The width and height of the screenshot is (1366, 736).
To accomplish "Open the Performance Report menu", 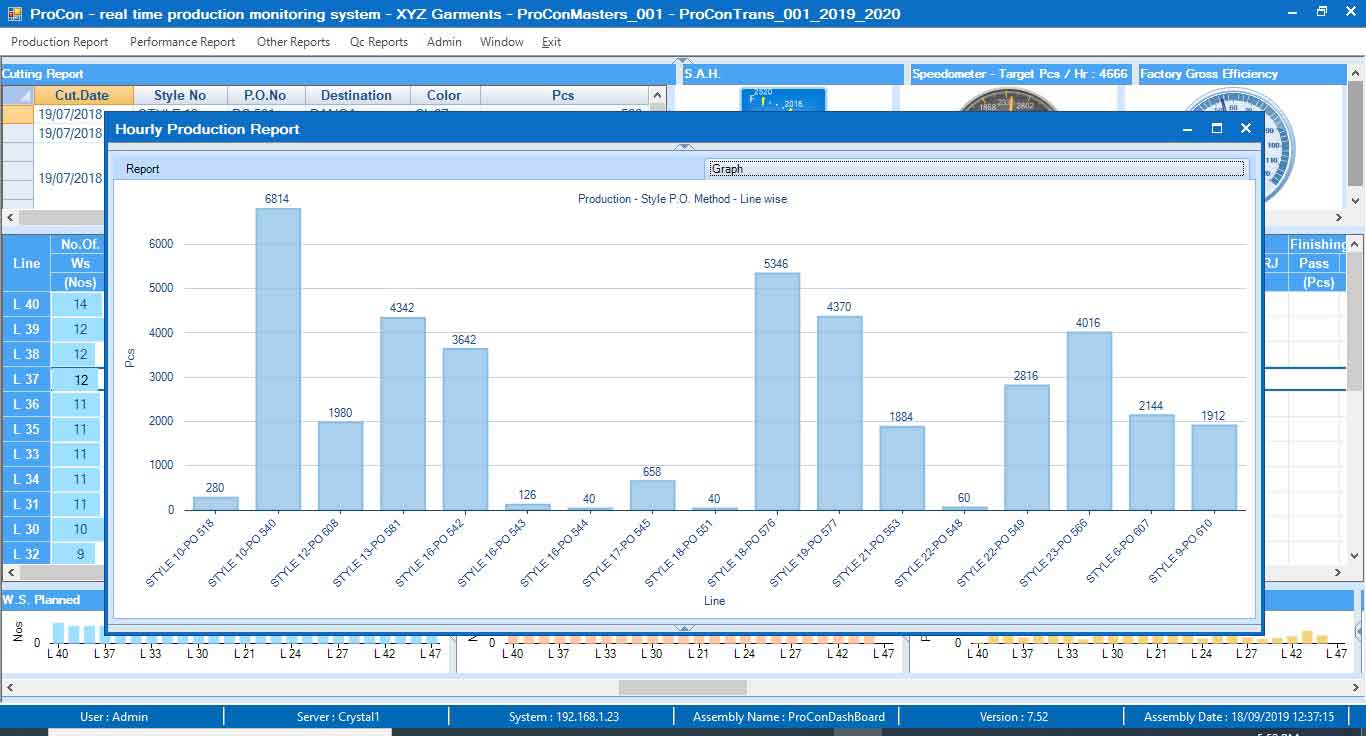I will pyautogui.click(x=182, y=42).
